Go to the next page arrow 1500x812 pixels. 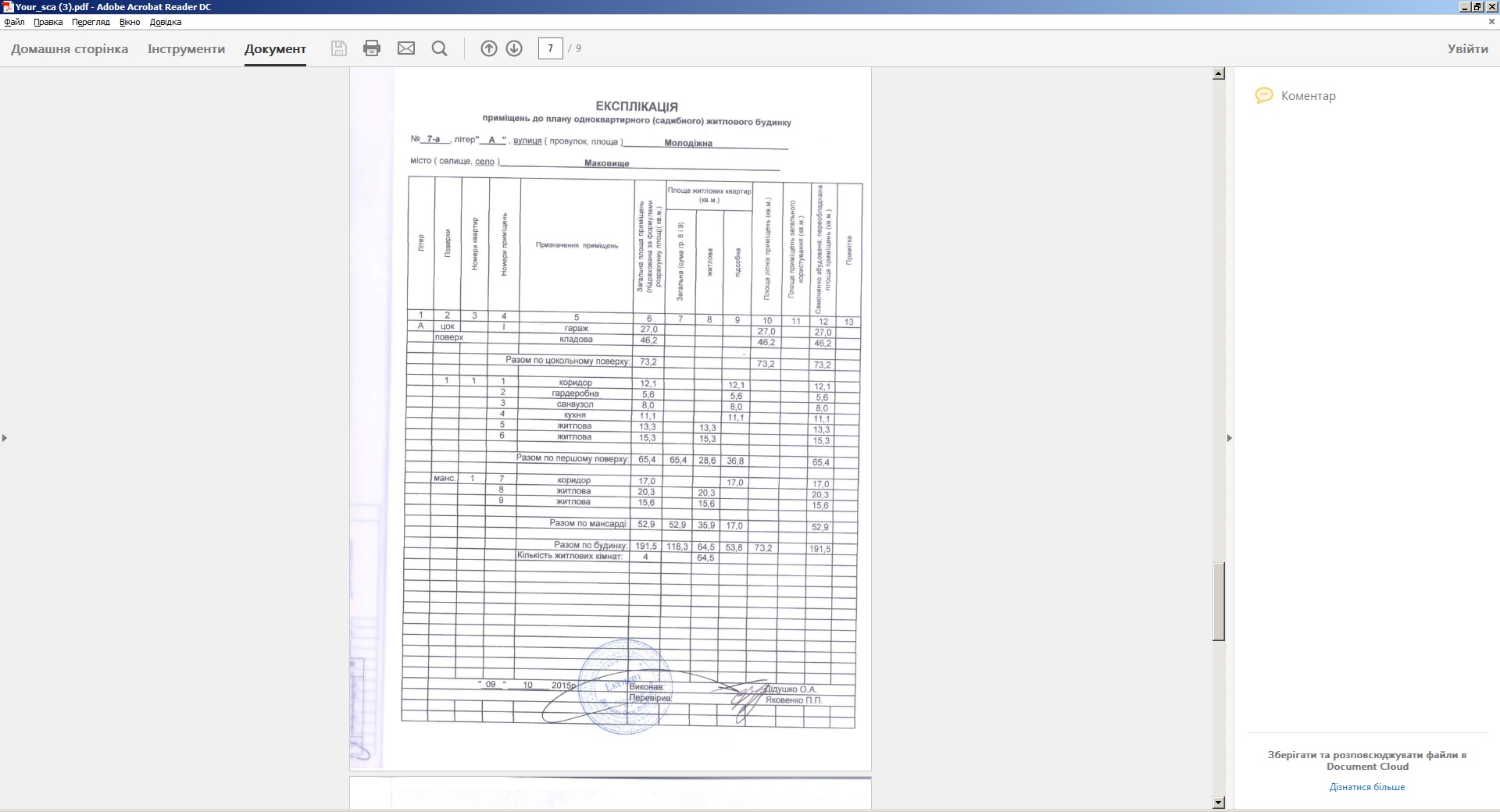pyautogui.click(x=514, y=48)
